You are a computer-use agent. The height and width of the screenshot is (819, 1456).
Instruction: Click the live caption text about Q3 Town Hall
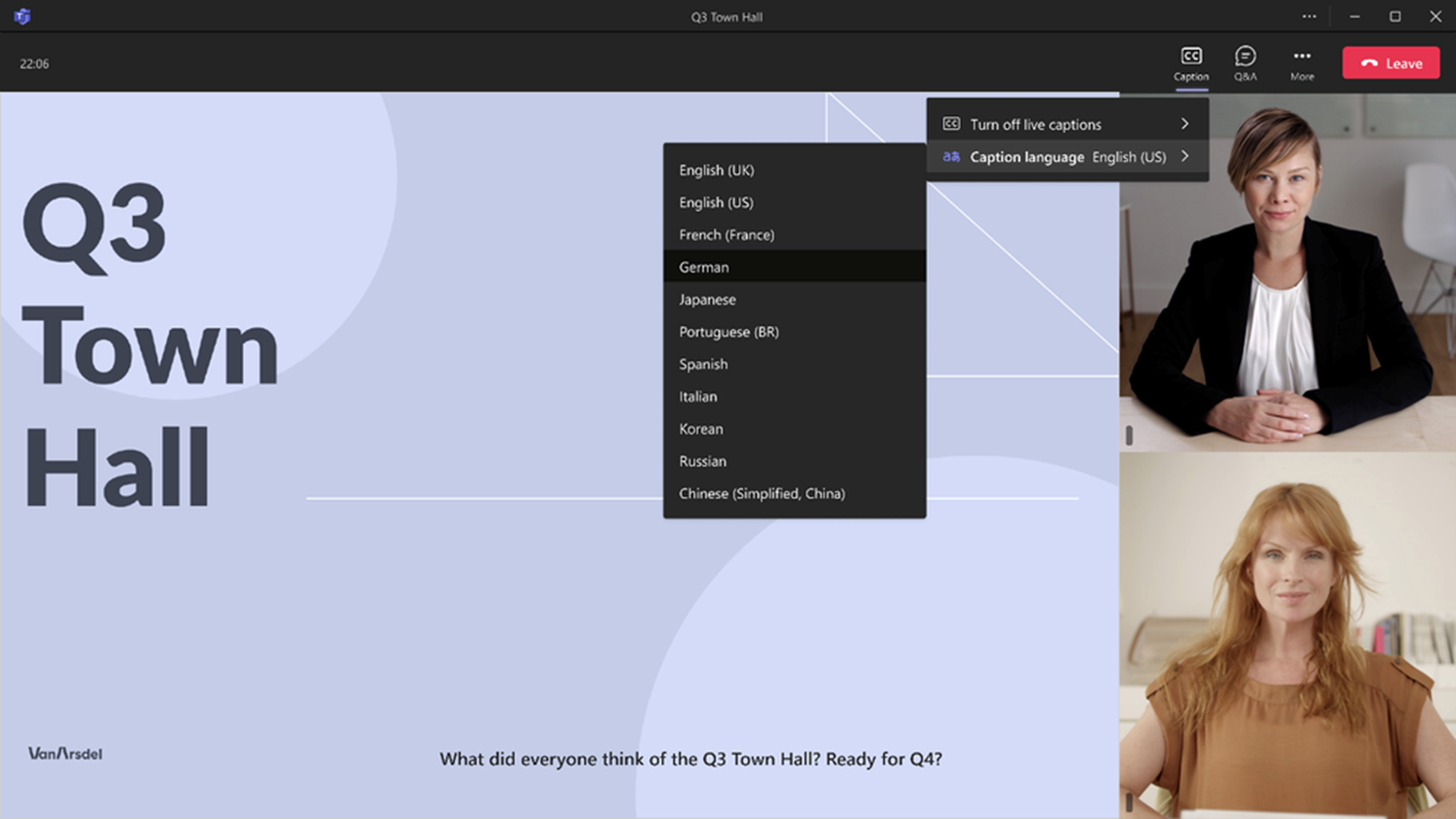tap(690, 758)
